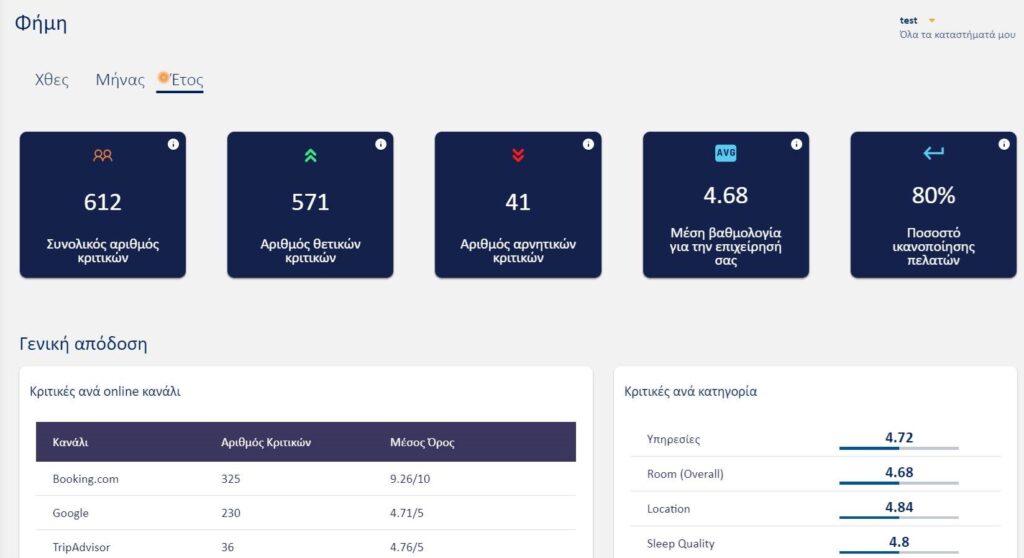Click the 4.72 score progress bar
Screen dimensions: 1024x558
(899, 448)
